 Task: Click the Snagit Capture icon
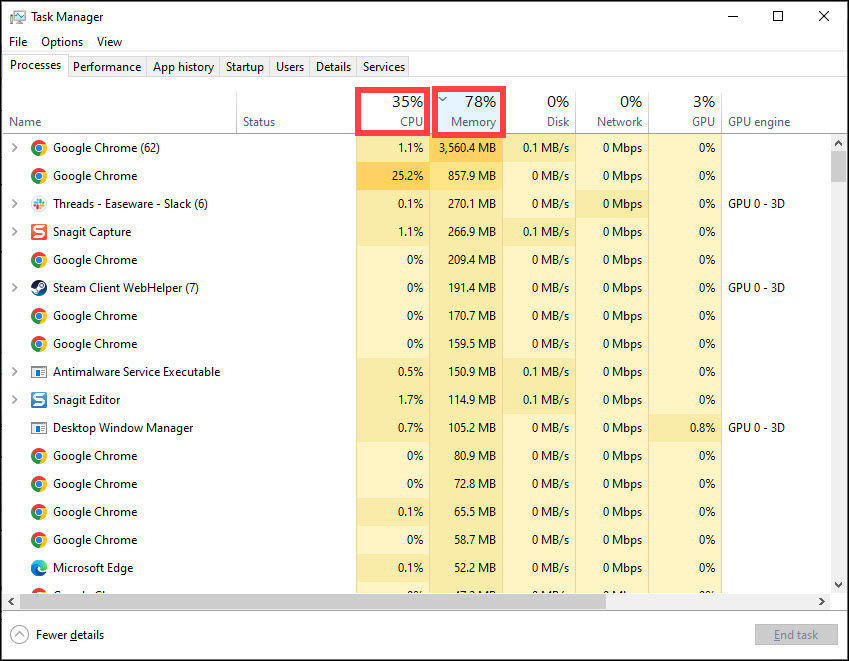38,231
